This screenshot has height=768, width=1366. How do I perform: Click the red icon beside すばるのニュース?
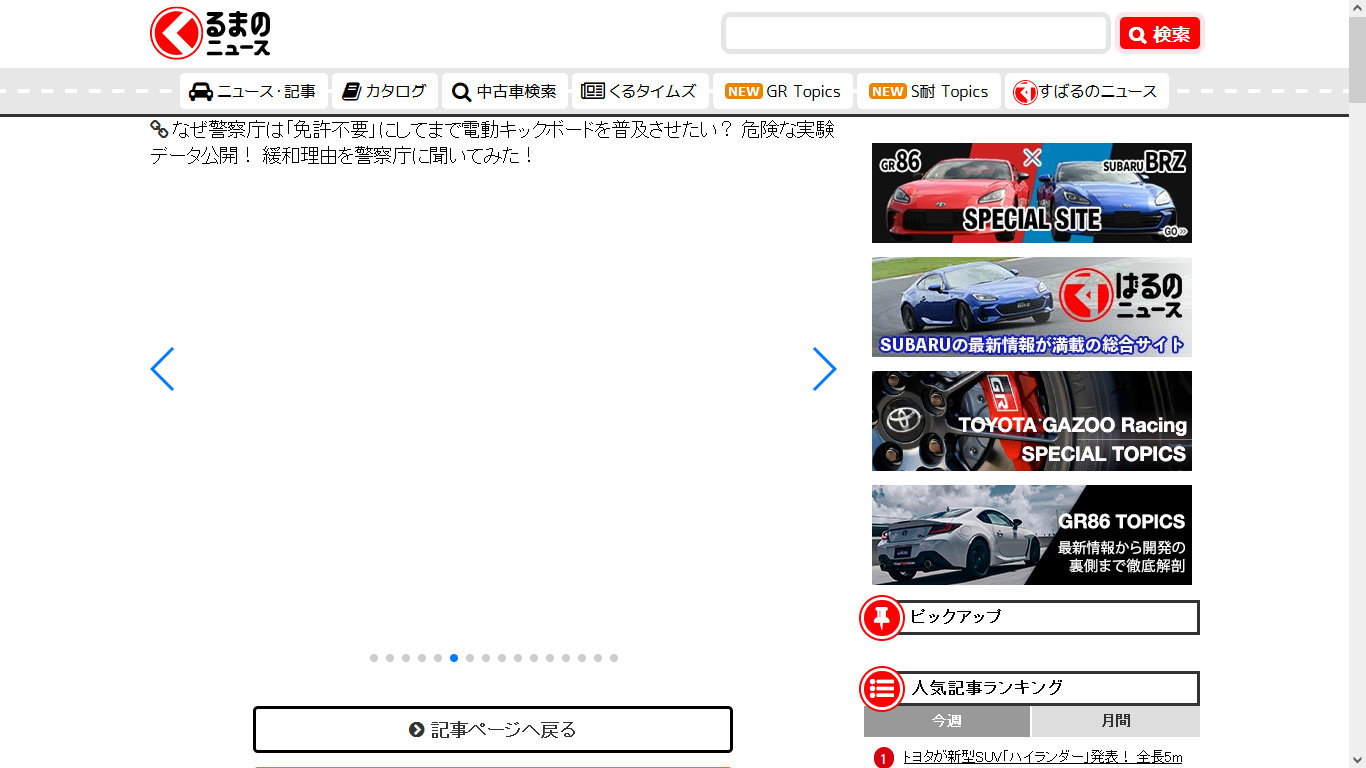tap(1024, 91)
